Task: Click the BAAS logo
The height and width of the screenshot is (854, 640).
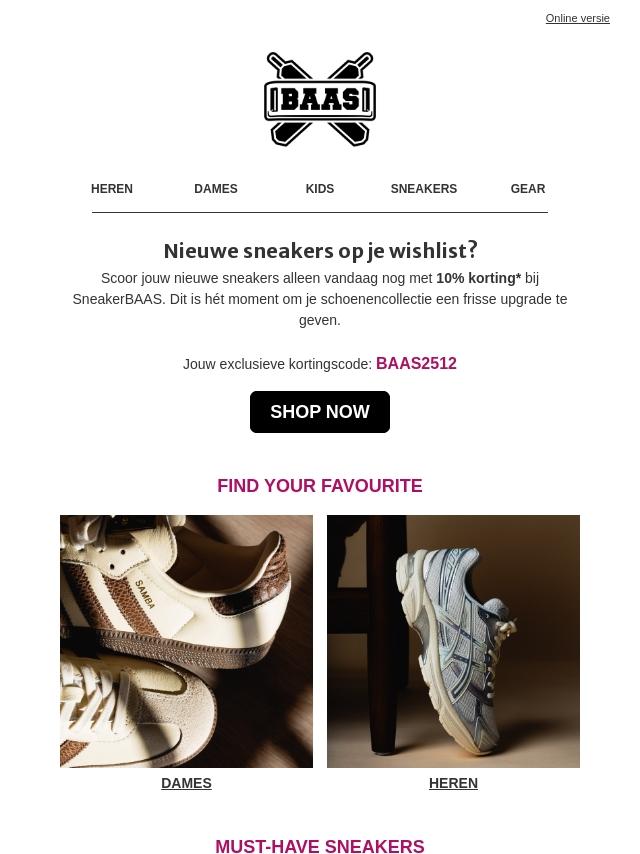Action: [320, 99]
